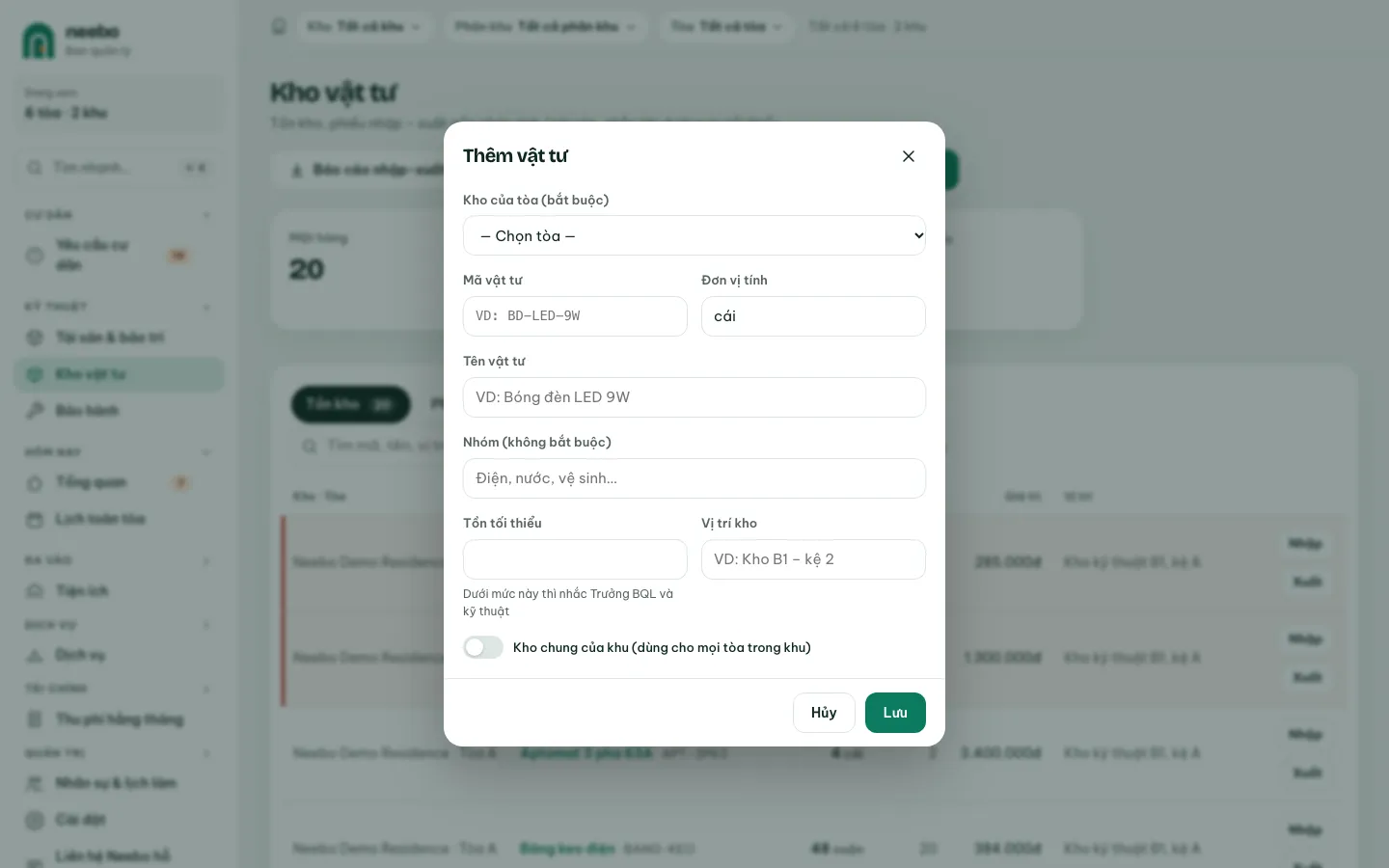Open the Kho của tòa dropdown
The width and height of the screenshot is (1389, 868).
pyautogui.click(x=694, y=235)
